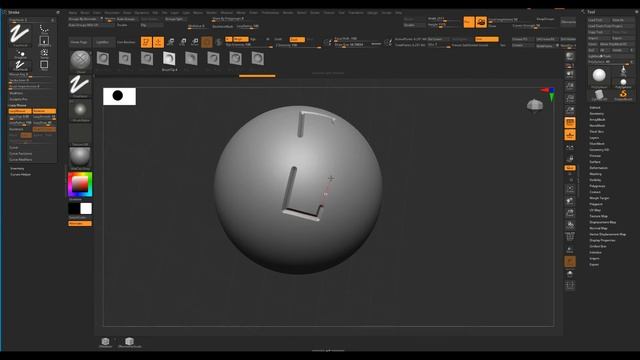
Task: Select the black secondary color swatch
Action: coord(74,209)
